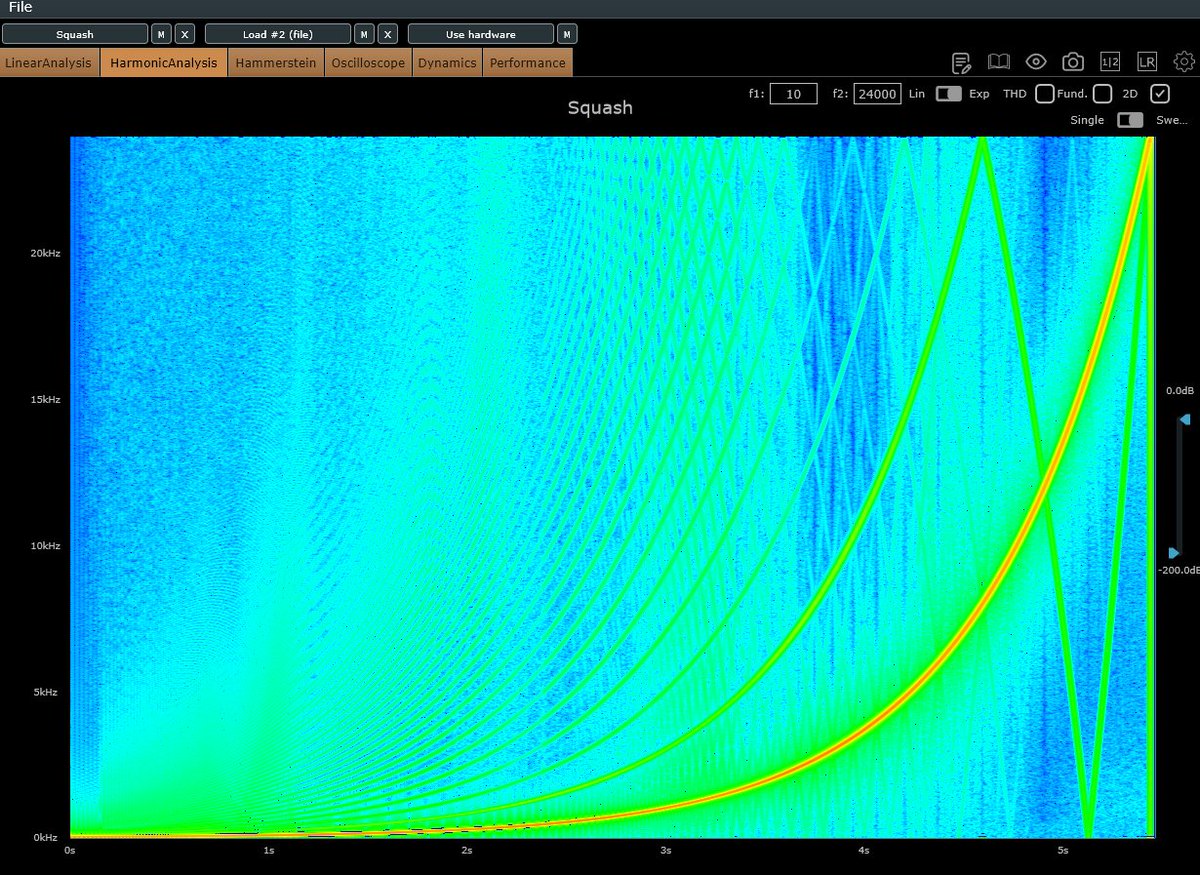Open settings gear icon
Screen dimensions: 1200x875
(x=1184, y=62)
